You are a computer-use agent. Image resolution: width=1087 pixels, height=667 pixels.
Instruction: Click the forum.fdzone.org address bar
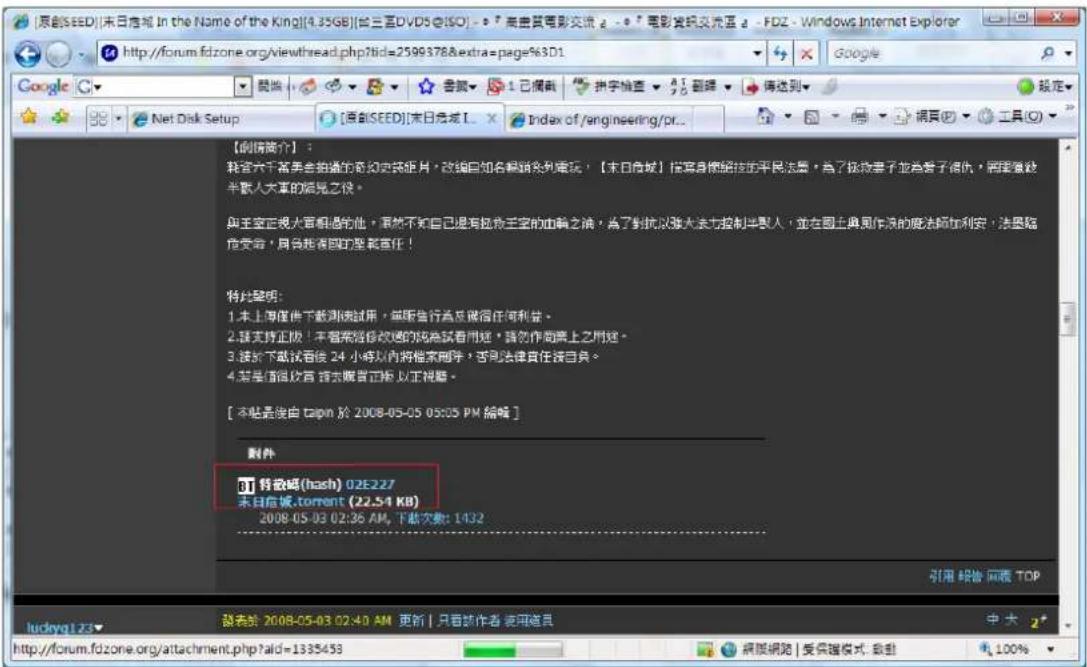tap(423, 53)
